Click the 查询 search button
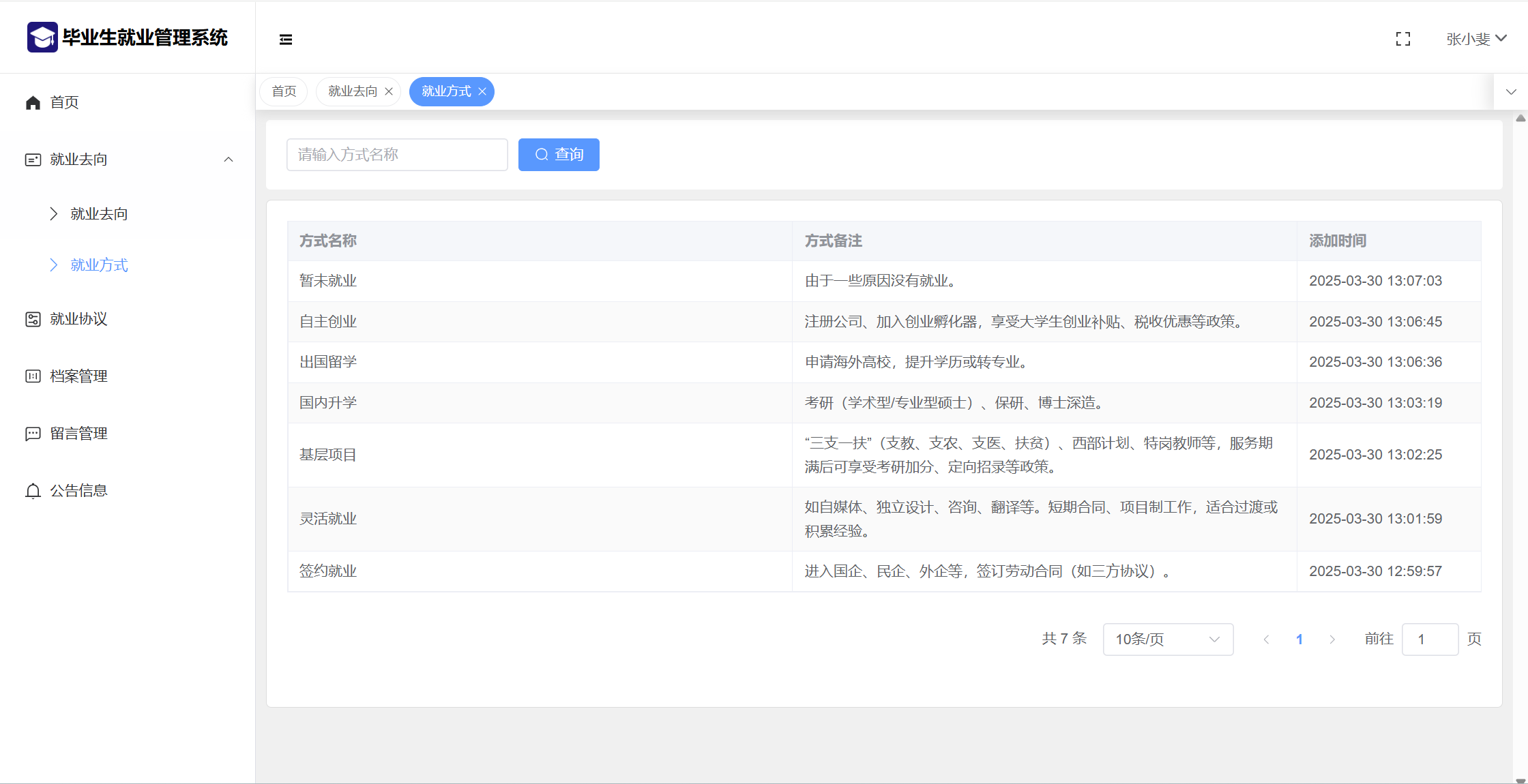The width and height of the screenshot is (1528, 784). click(559, 155)
